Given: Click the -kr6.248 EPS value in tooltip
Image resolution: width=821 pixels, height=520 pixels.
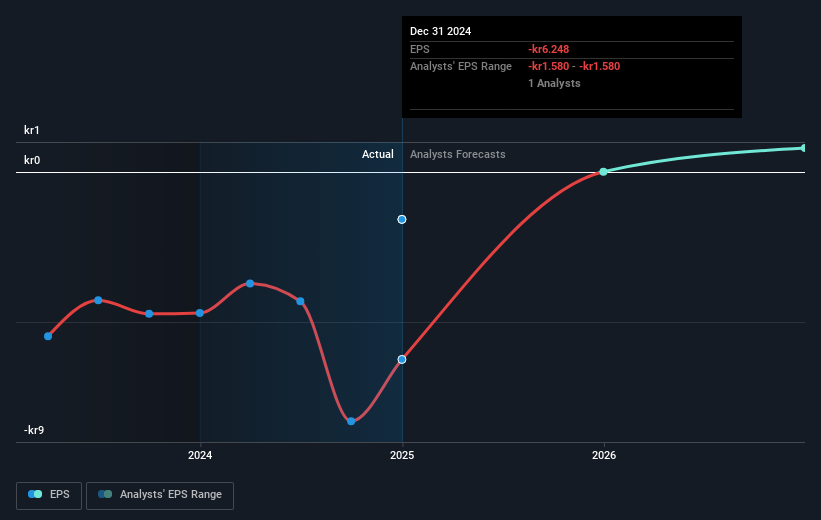Looking at the screenshot, I should coord(548,49).
